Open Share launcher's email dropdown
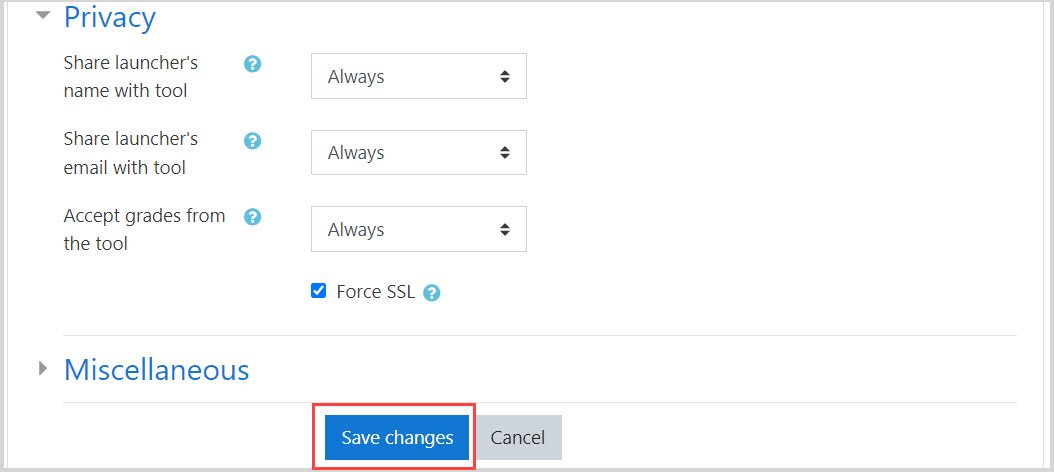This screenshot has width=1054, height=472. [x=418, y=153]
